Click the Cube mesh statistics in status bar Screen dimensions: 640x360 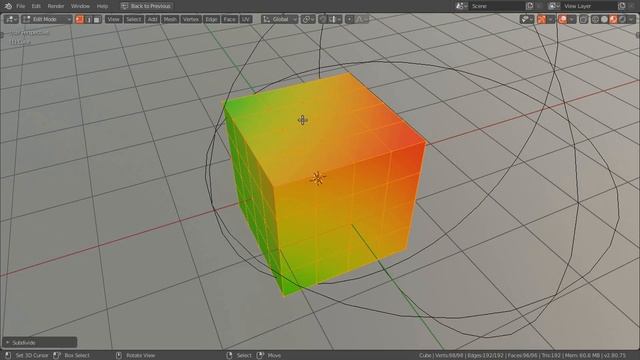click(522, 356)
